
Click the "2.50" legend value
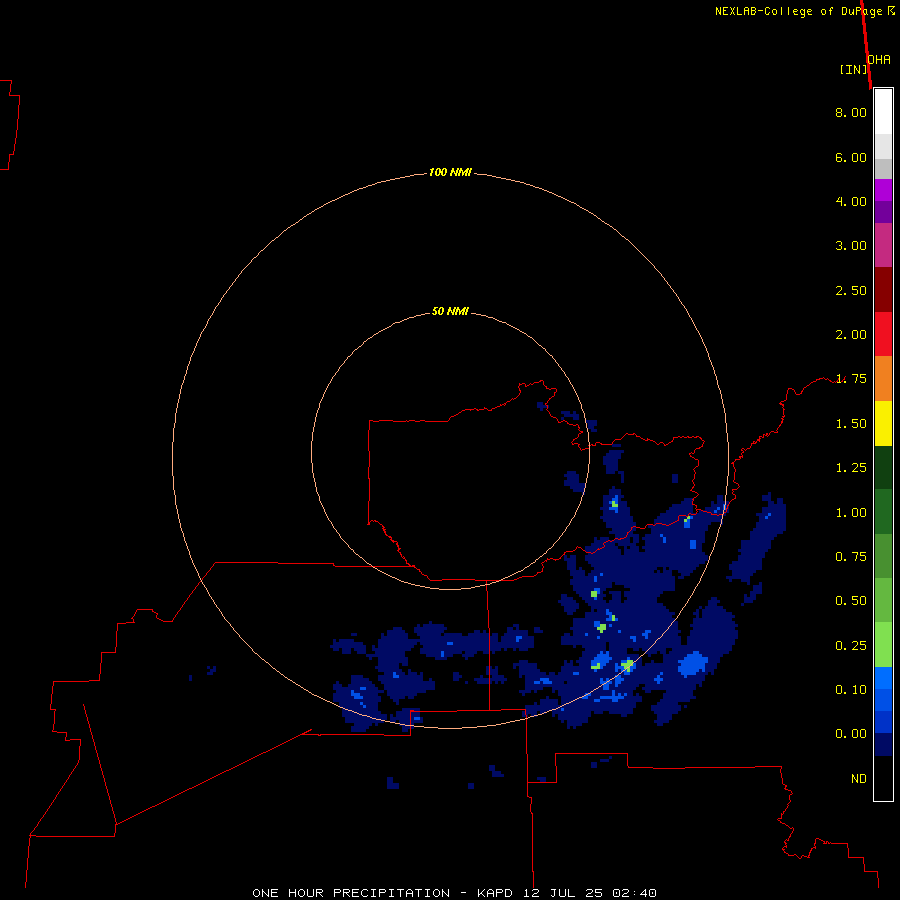[x=851, y=290]
